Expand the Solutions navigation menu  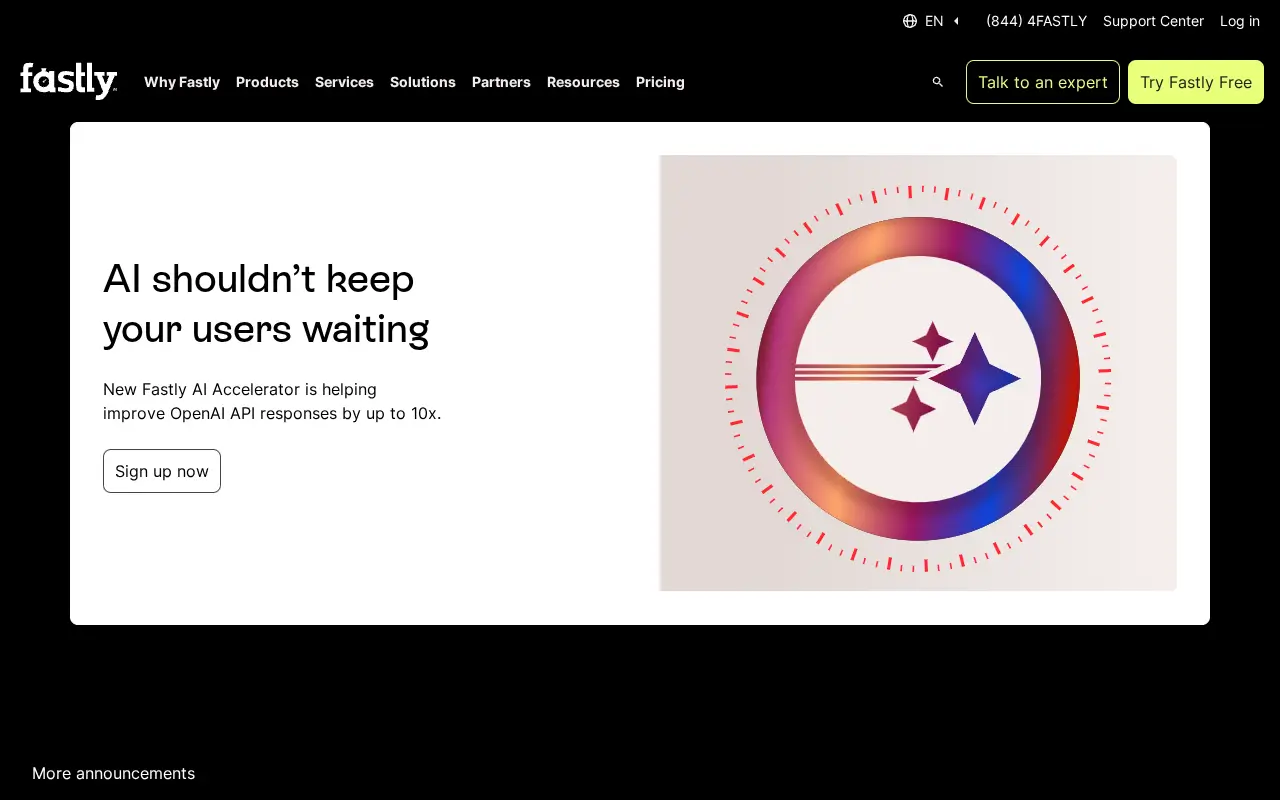423,82
